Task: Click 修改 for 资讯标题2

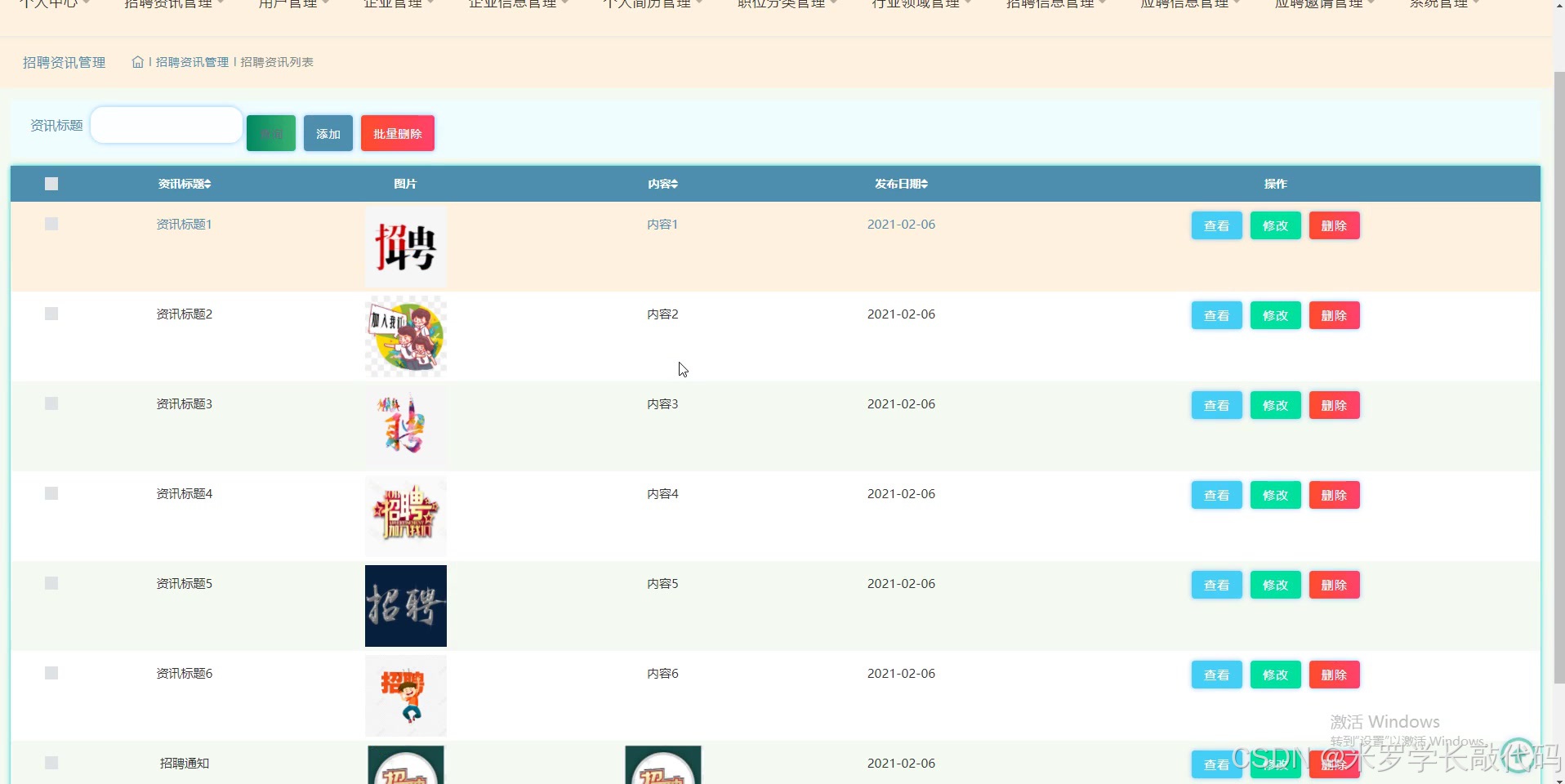Action: [1276, 315]
